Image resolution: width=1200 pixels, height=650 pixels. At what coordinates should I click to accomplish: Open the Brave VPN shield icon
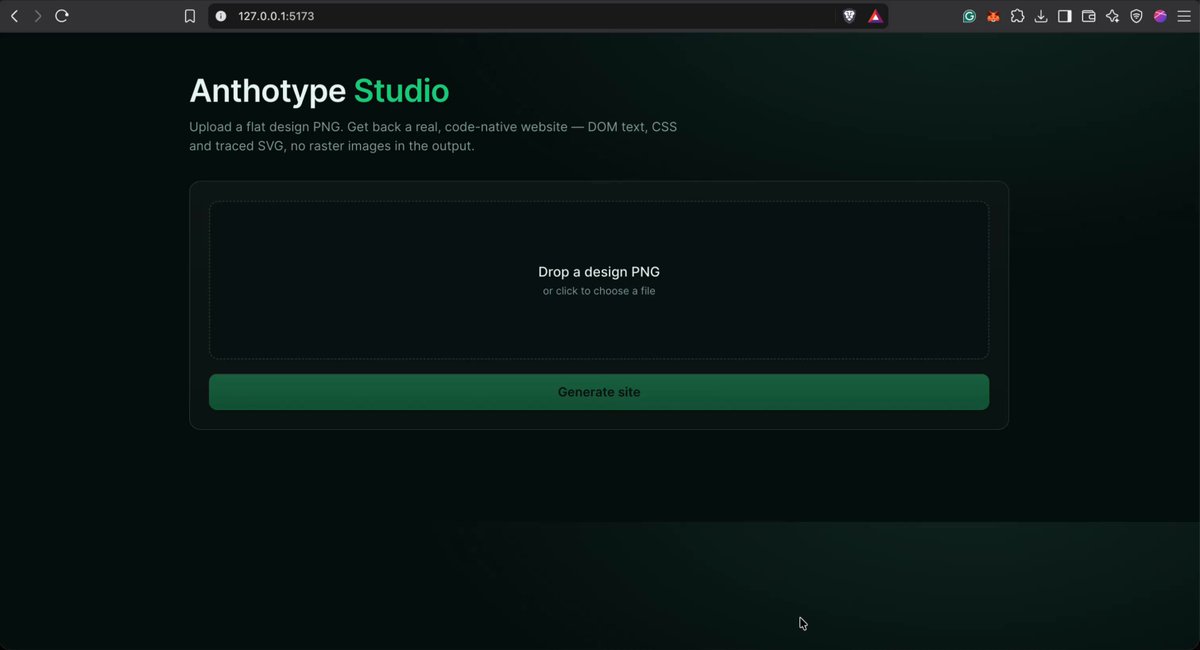[x=1137, y=16]
